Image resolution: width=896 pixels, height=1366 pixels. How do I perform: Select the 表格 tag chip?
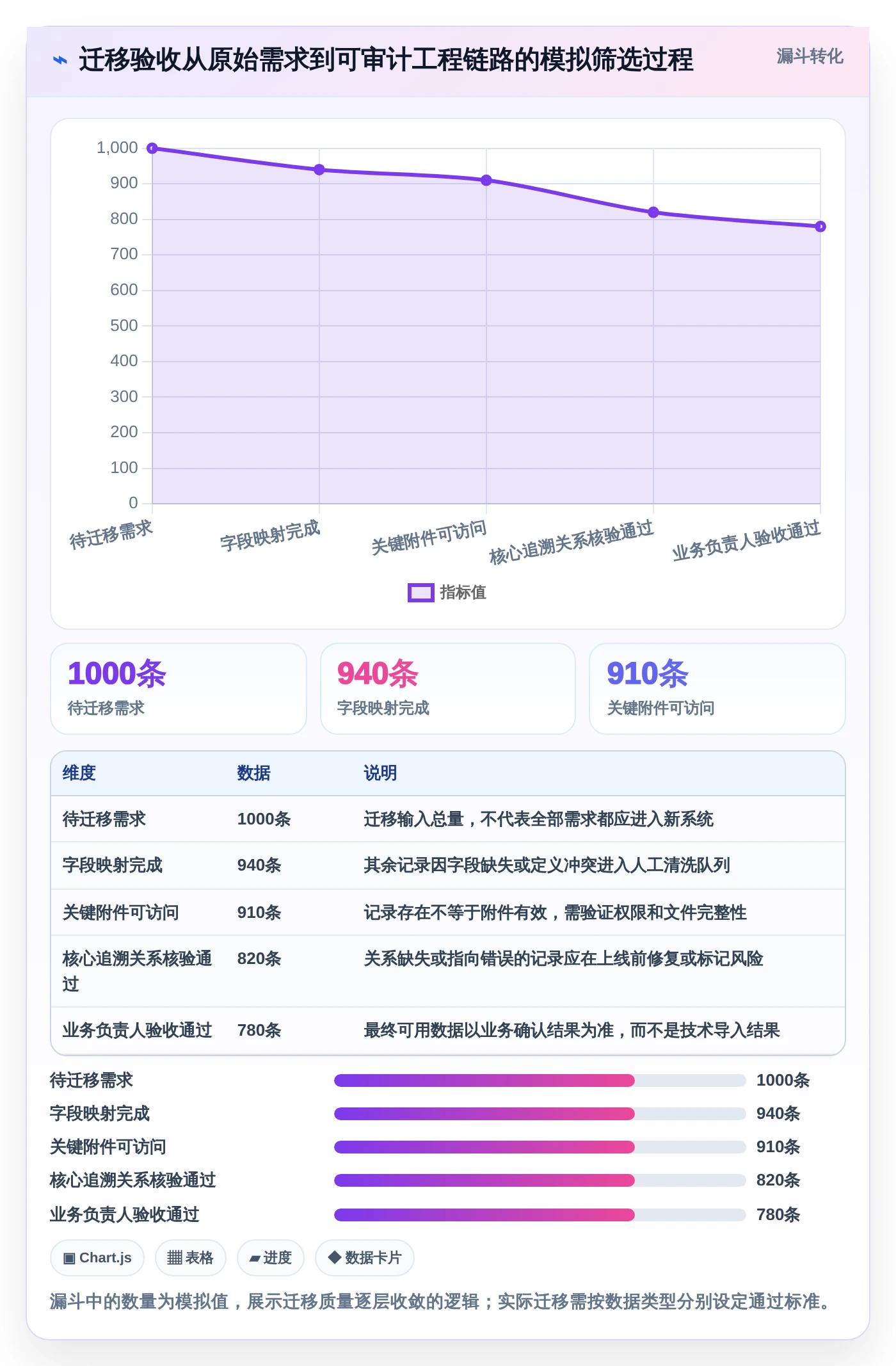click(x=191, y=1258)
